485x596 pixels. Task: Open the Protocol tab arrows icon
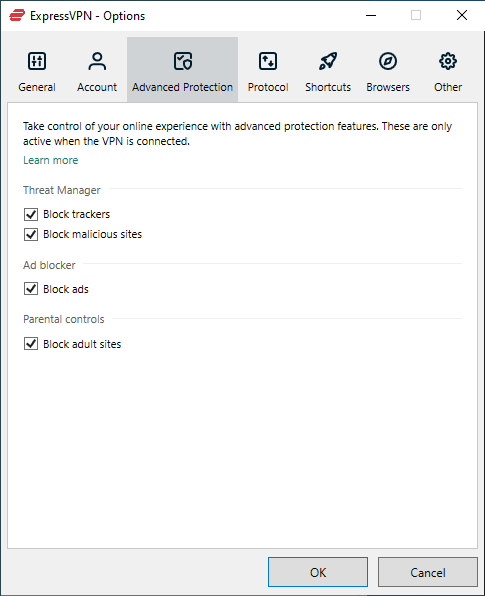click(268, 61)
